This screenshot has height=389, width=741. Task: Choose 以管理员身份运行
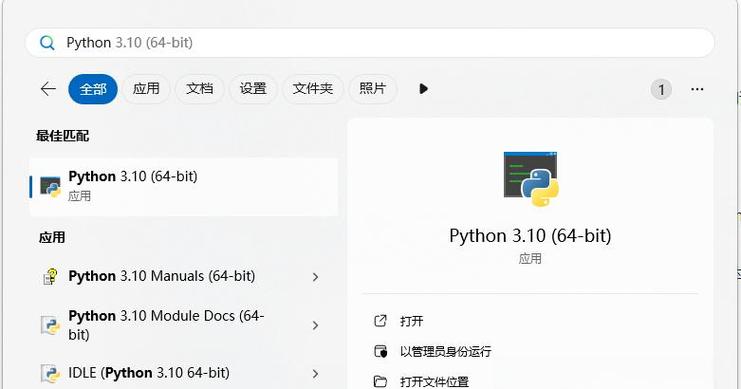446,352
